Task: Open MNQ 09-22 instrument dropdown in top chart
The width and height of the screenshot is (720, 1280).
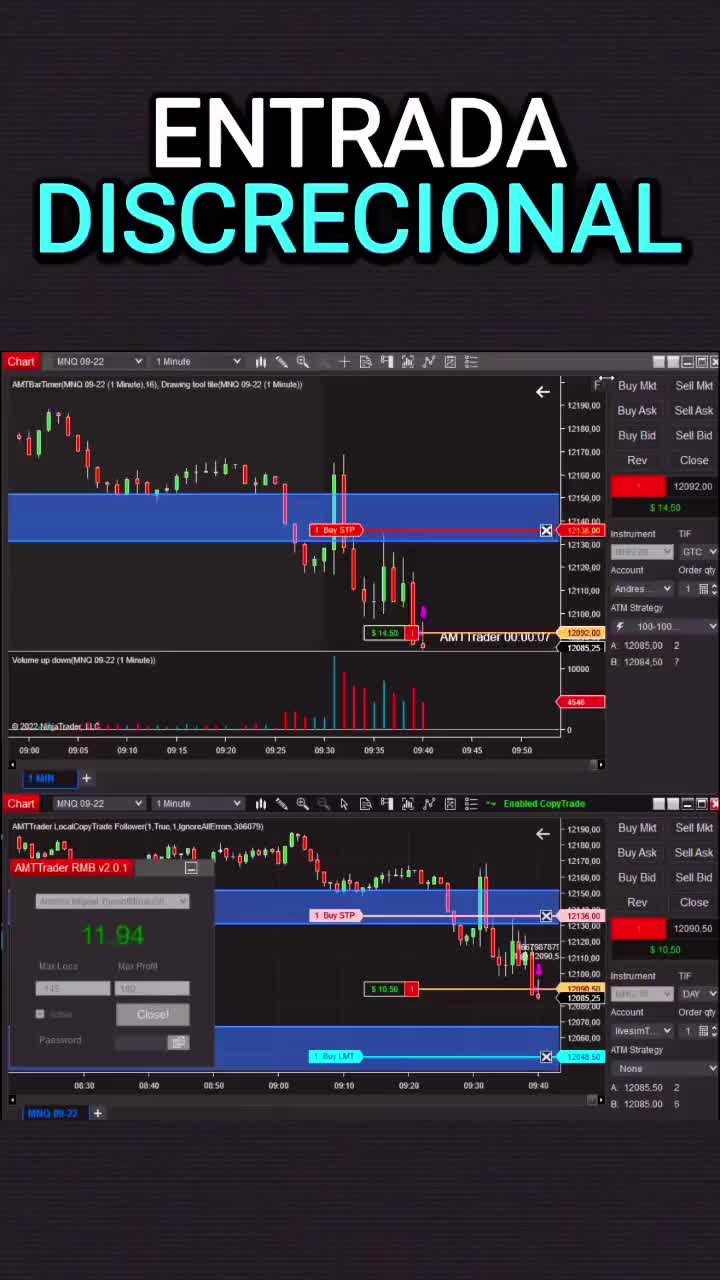Action: (98, 362)
